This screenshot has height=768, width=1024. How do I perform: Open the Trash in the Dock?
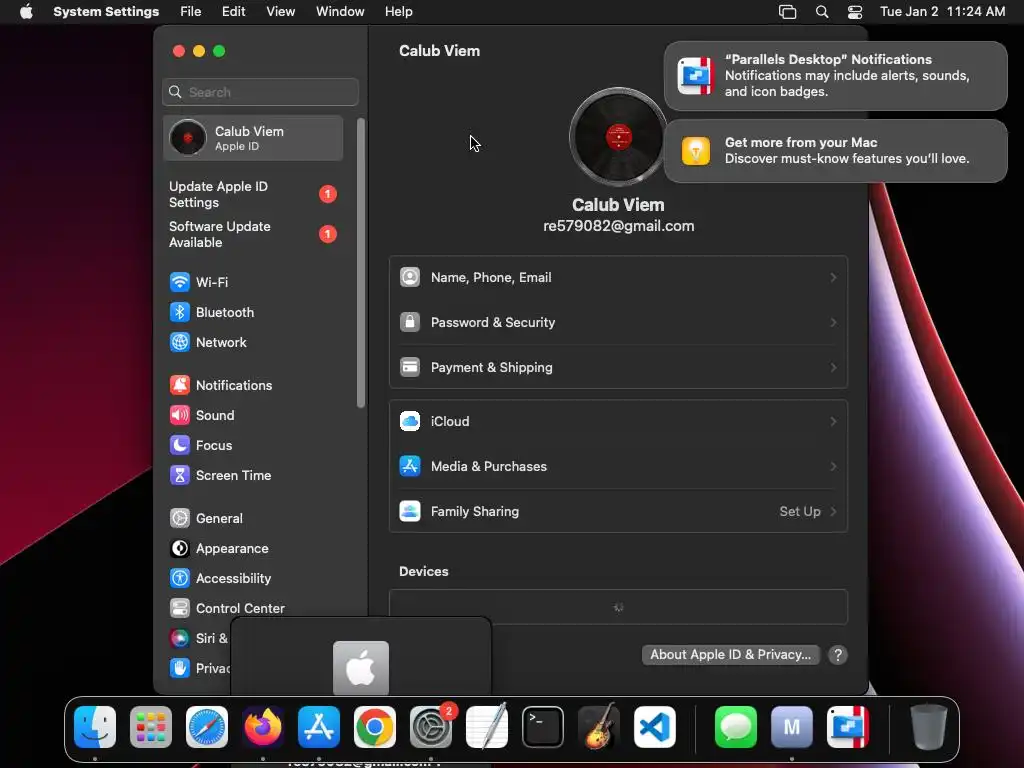pos(928,727)
